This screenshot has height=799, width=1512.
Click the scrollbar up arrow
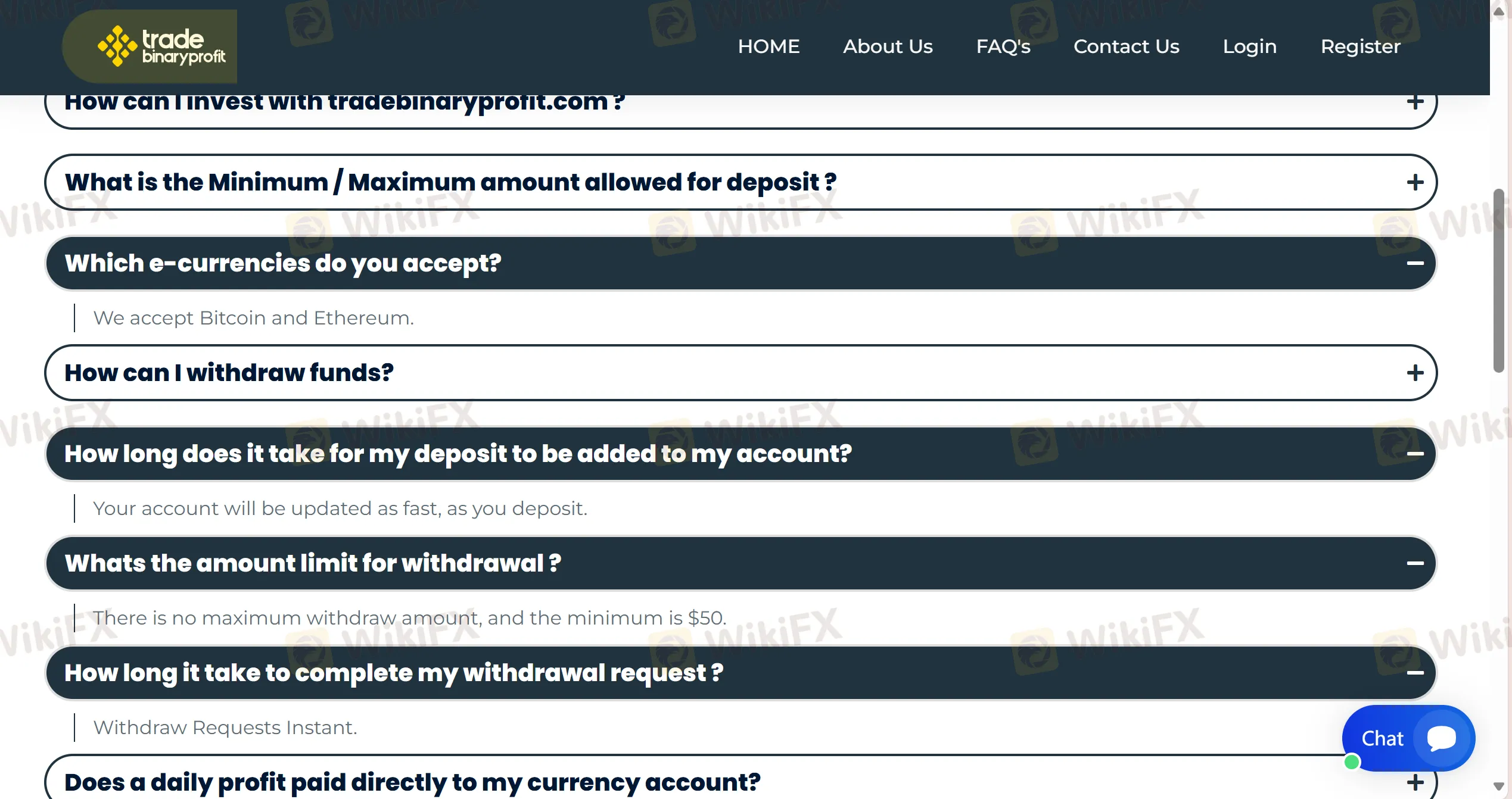point(1499,11)
